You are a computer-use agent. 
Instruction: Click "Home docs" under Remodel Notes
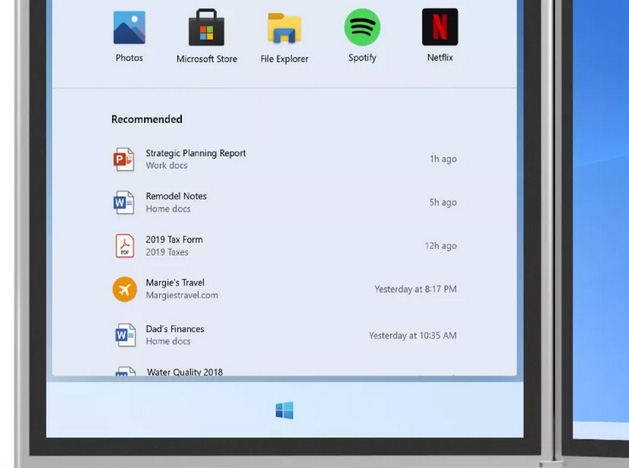click(x=168, y=209)
